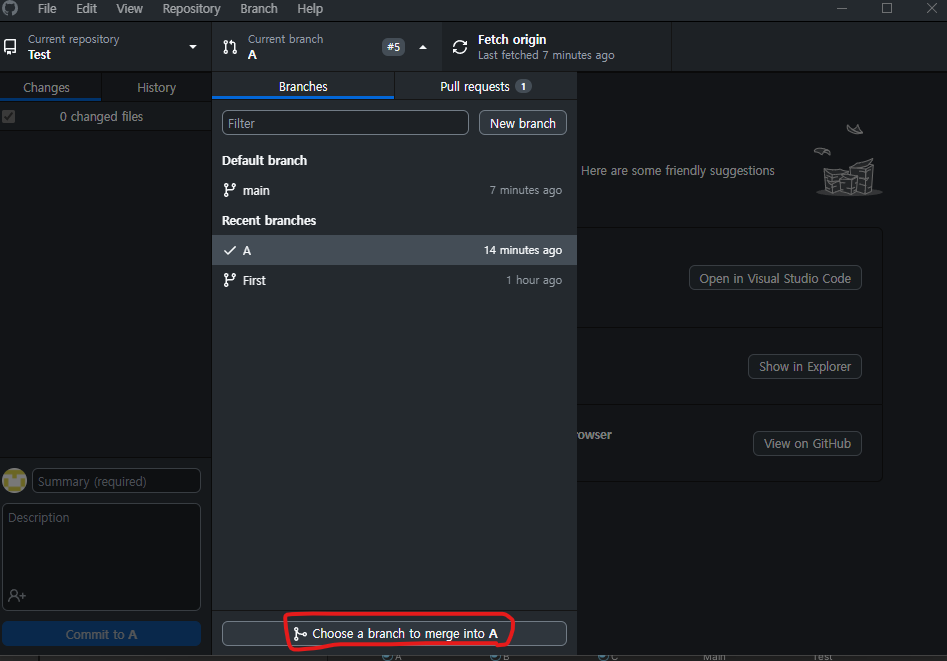
Task: Click 'Here are some friendly suggestions' text
Action: click(678, 171)
